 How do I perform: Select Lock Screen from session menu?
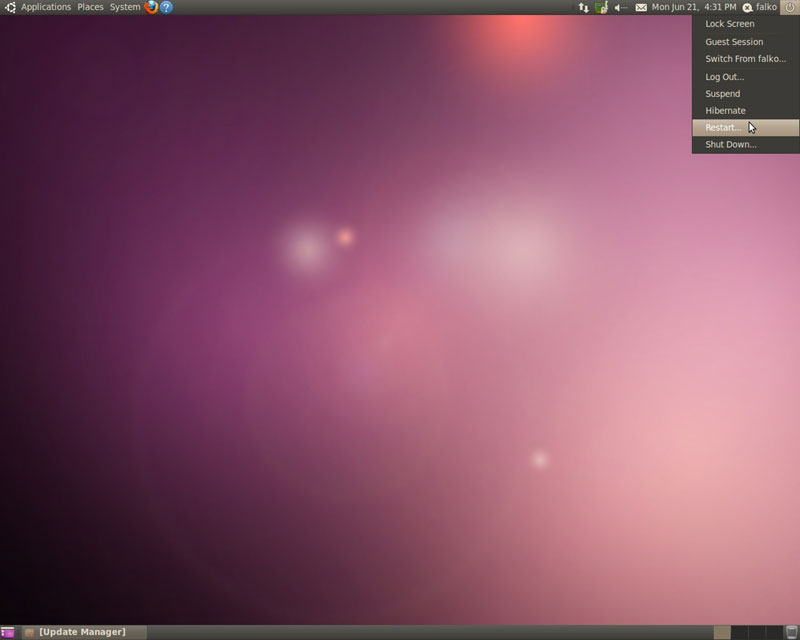pyautogui.click(x=745, y=24)
